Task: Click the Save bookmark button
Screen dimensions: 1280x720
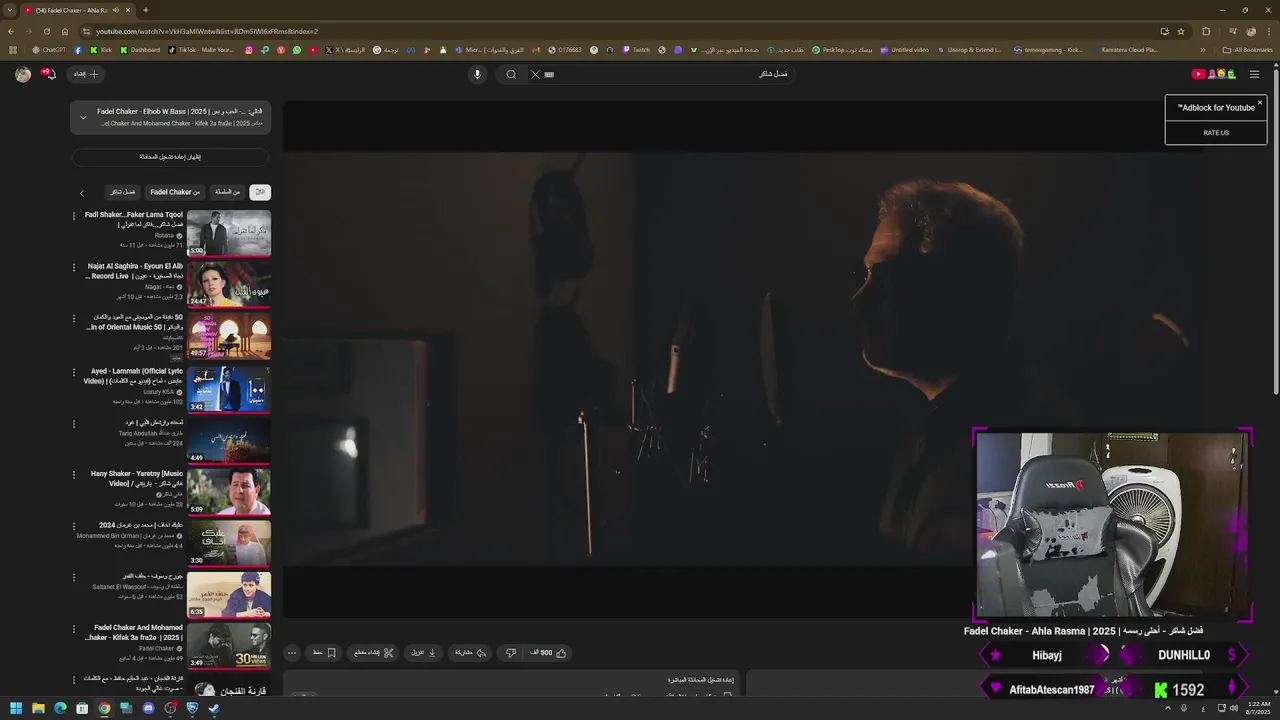Action: (x=324, y=653)
